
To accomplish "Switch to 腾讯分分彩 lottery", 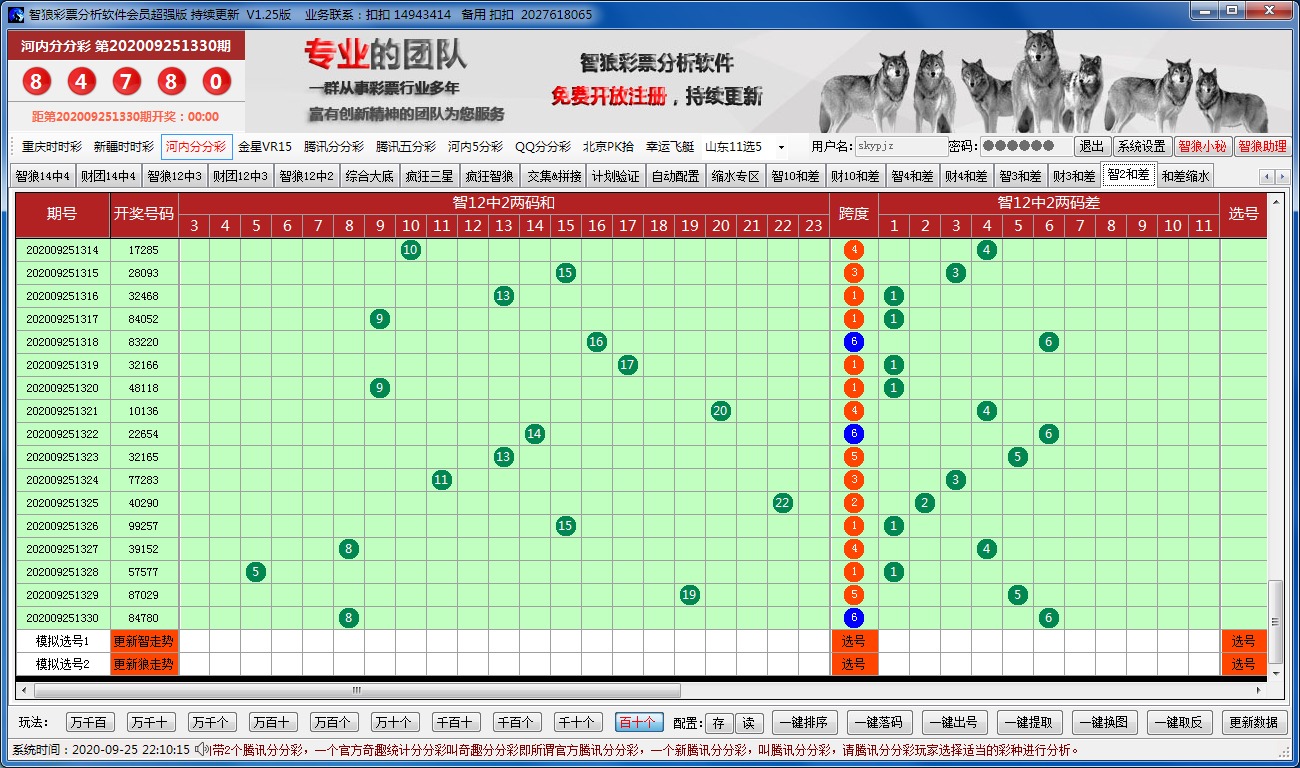I will (334, 147).
